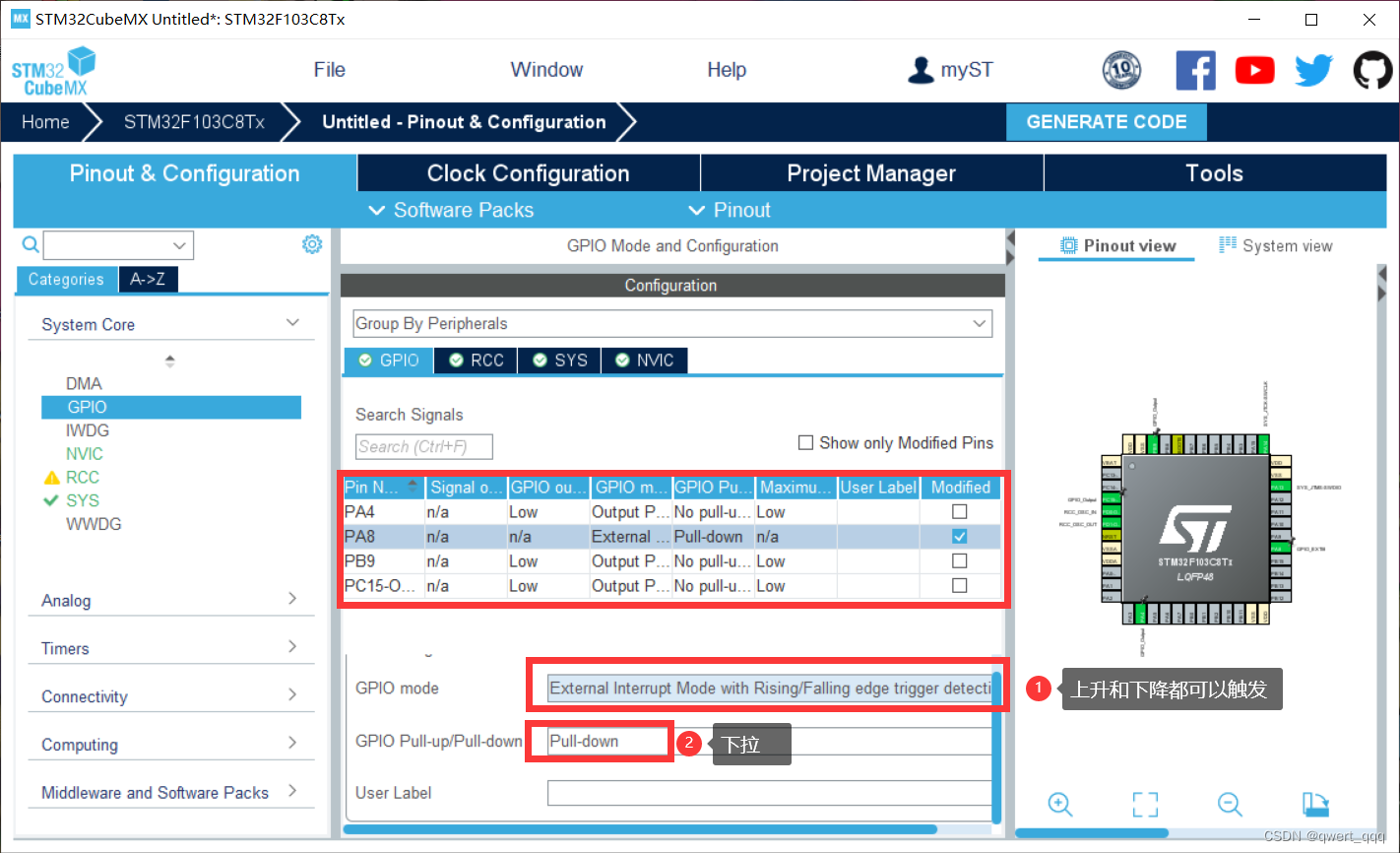
Task: Open the GPIO mode dropdown
Action: 770,689
